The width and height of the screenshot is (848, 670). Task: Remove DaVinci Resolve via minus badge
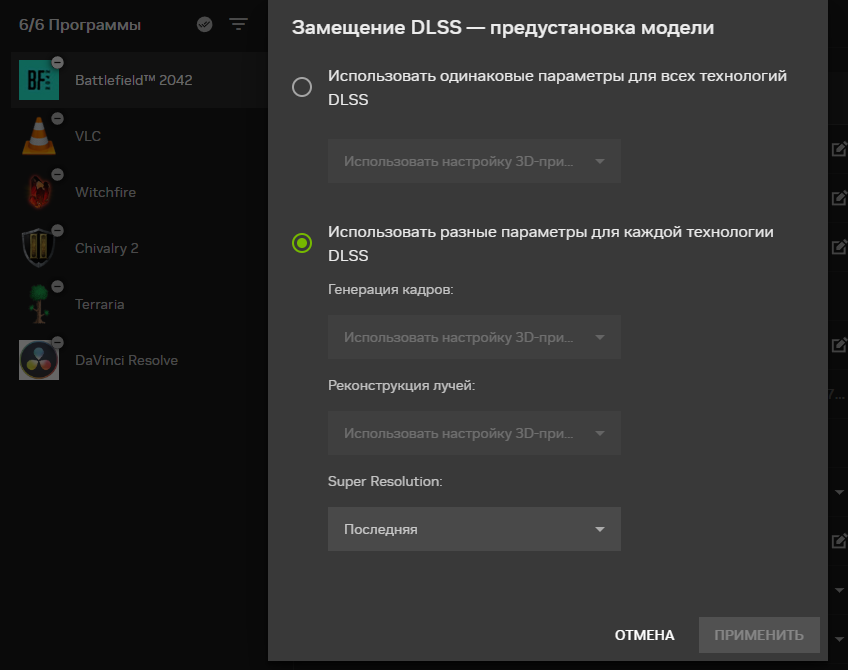click(57, 343)
